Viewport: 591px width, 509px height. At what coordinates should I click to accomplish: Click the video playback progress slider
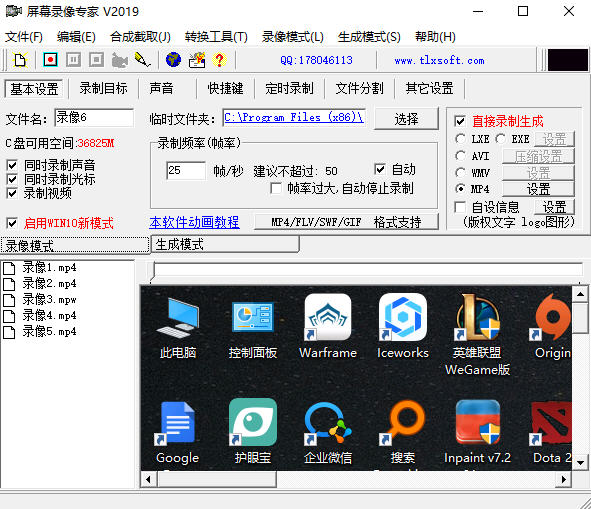click(367, 270)
